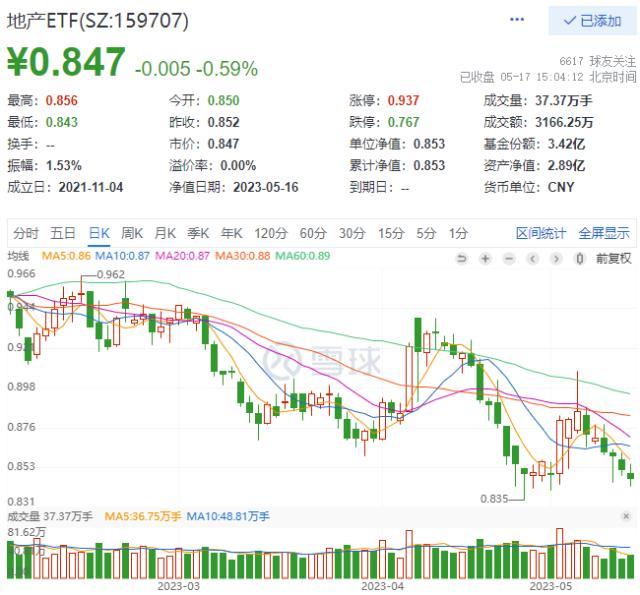Close the volume indicator panel

pyautogui.click(x=626, y=516)
